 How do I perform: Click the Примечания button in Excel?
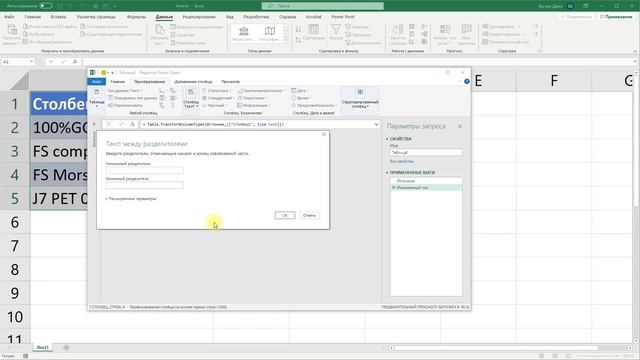pyautogui.click(x=616, y=17)
